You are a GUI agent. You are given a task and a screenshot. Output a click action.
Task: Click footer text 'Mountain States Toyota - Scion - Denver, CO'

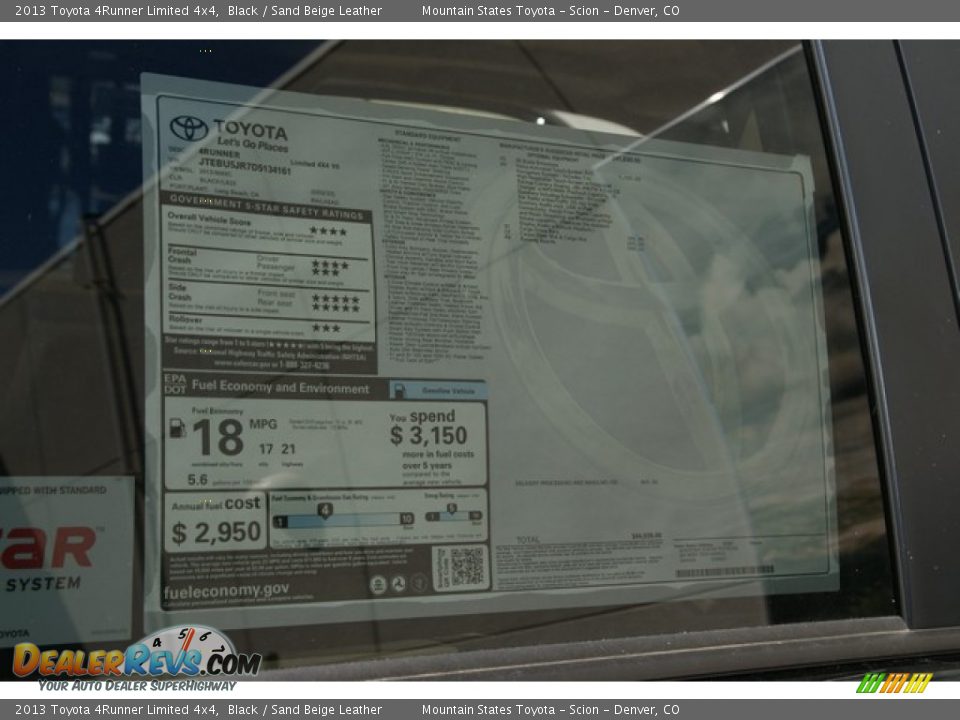[x=550, y=710]
